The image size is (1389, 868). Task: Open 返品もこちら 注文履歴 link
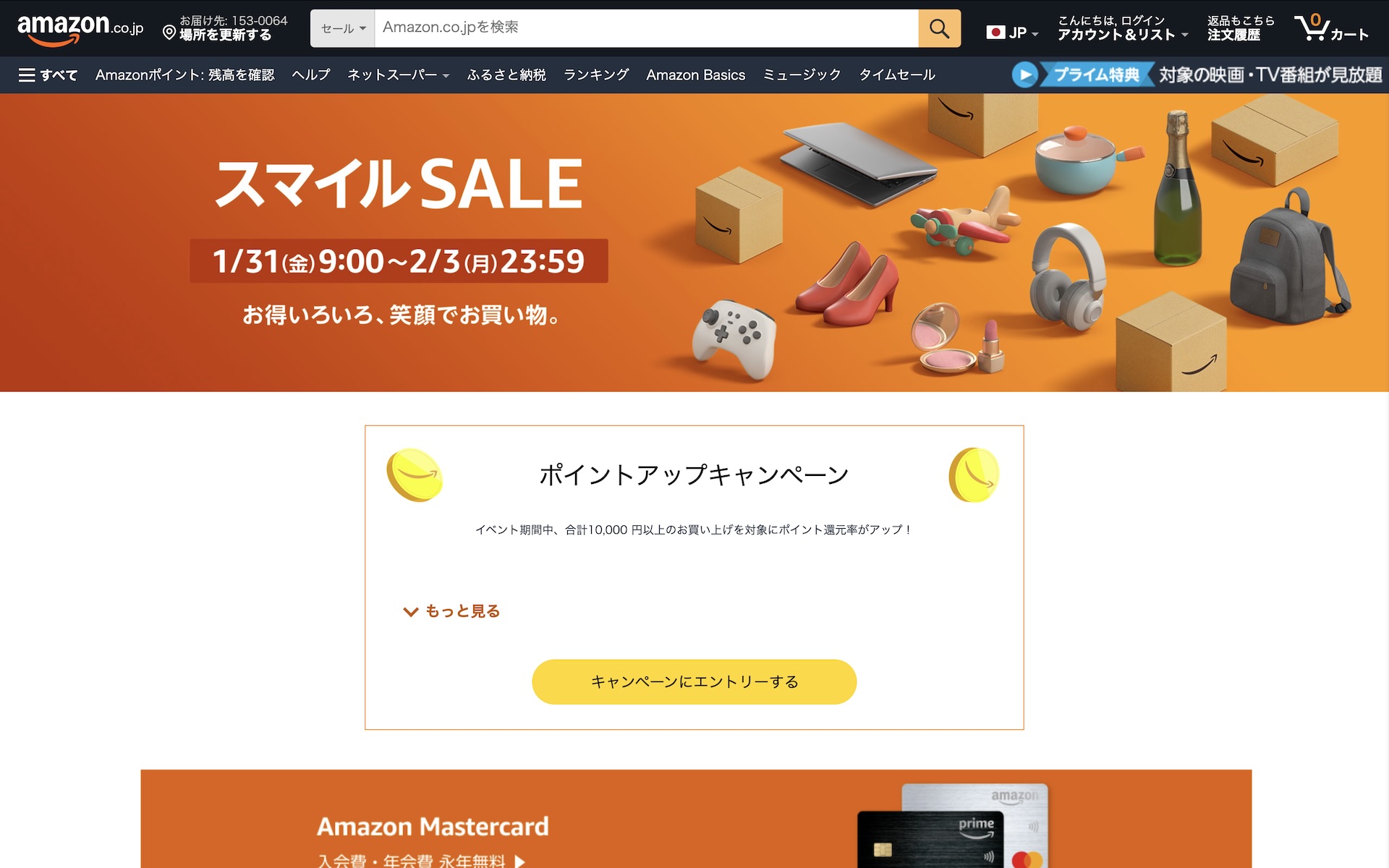[x=1241, y=28]
